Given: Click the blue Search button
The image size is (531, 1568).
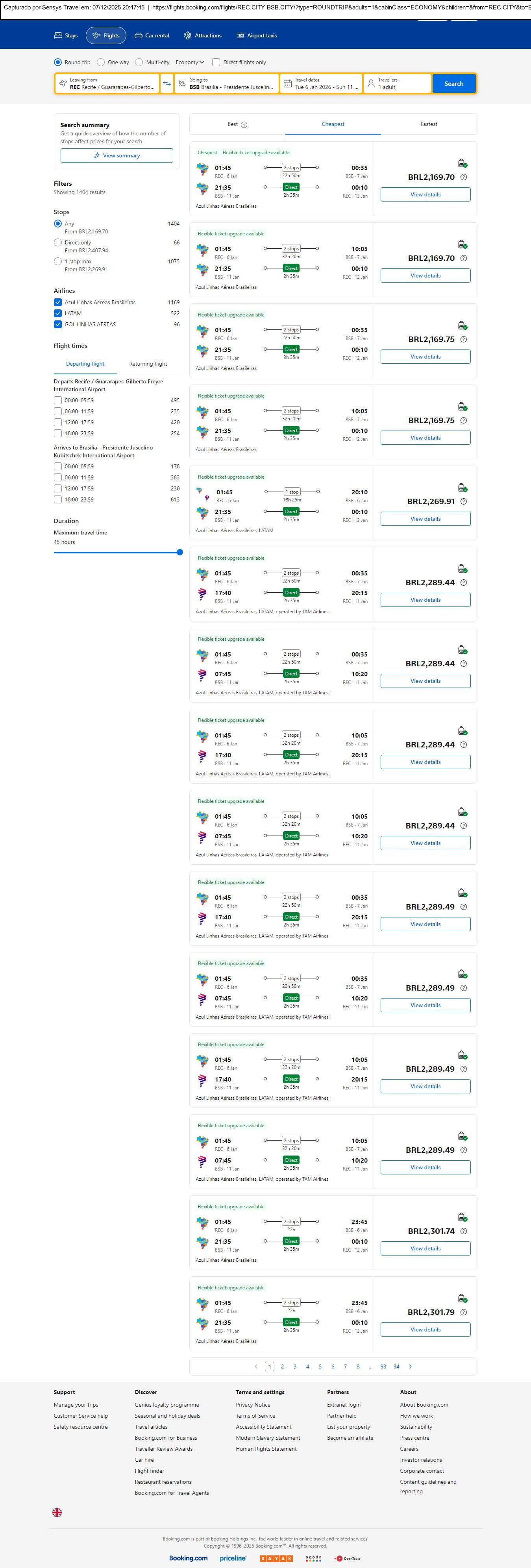Looking at the screenshot, I should [x=454, y=83].
